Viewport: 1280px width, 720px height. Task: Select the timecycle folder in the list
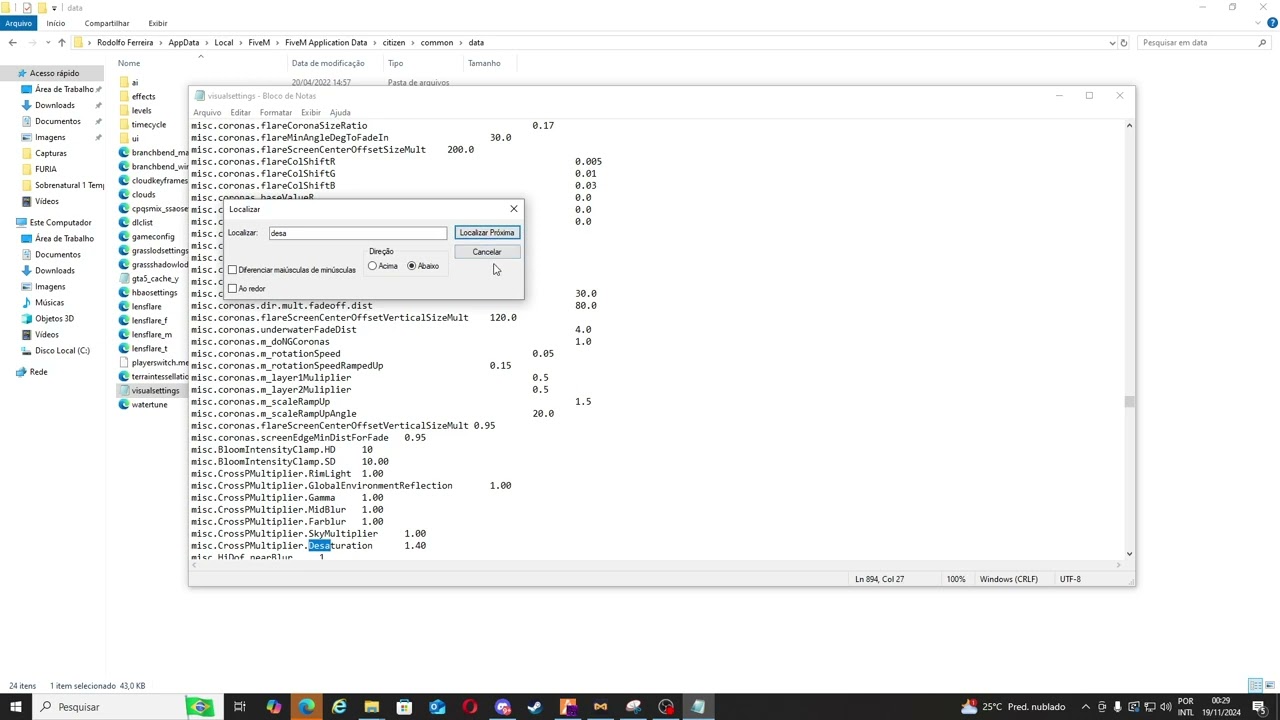[149, 125]
